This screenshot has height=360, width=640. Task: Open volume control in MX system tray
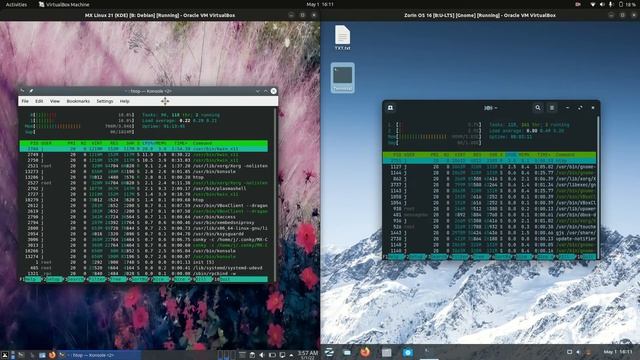click(x=262, y=355)
